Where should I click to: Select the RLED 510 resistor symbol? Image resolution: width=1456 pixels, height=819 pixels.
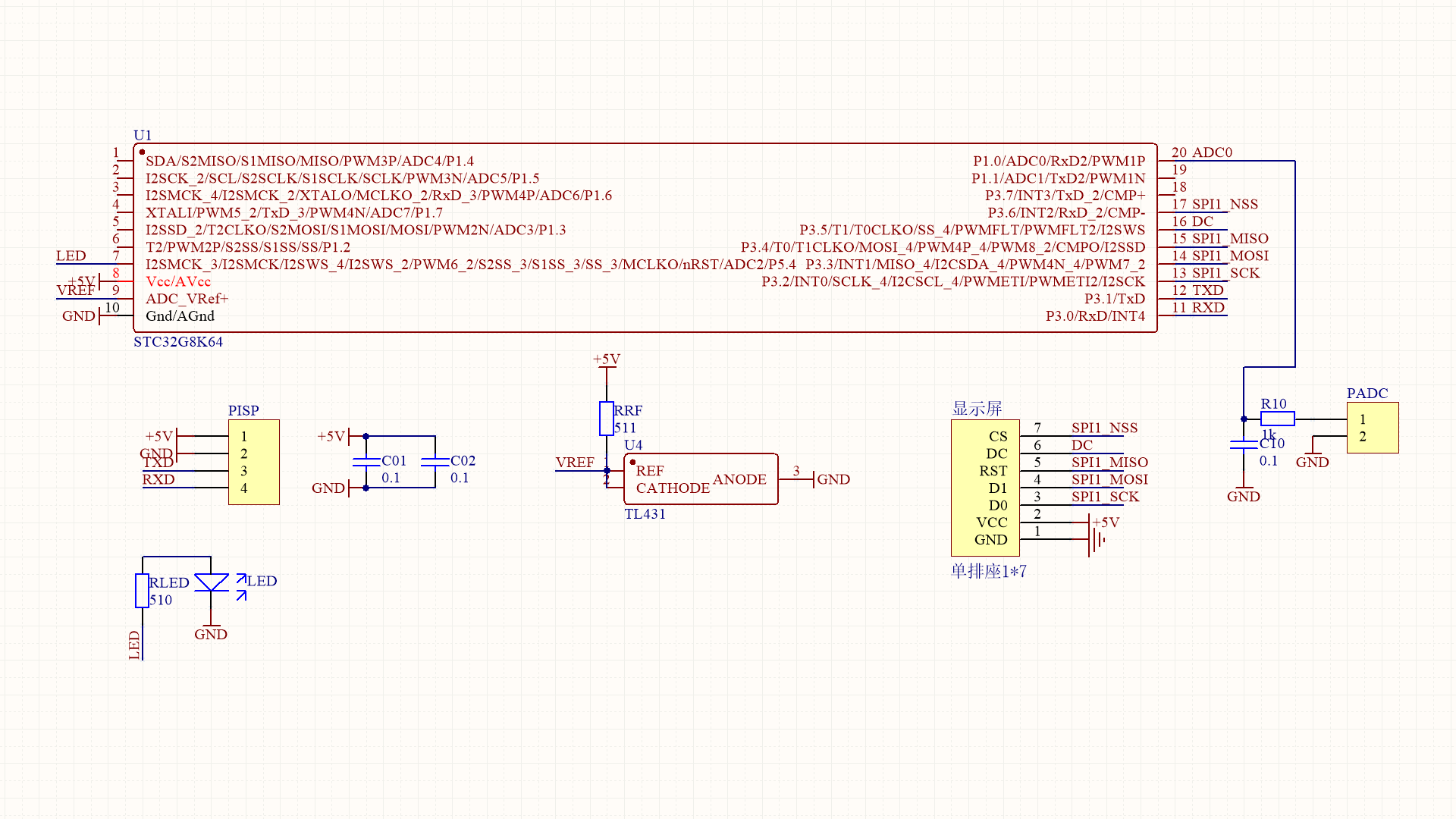(x=141, y=590)
